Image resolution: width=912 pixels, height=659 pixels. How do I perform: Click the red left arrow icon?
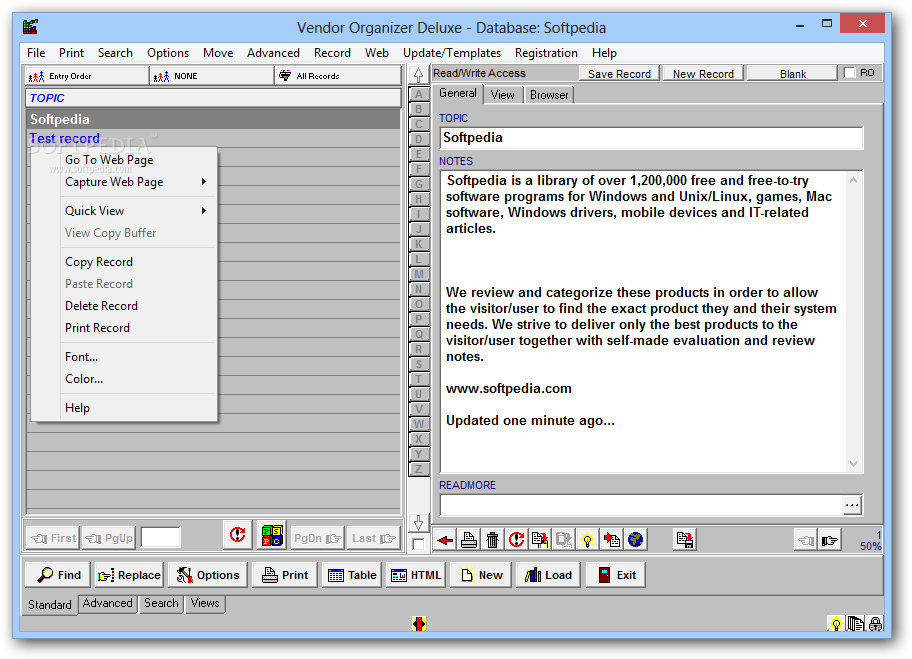coord(446,540)
